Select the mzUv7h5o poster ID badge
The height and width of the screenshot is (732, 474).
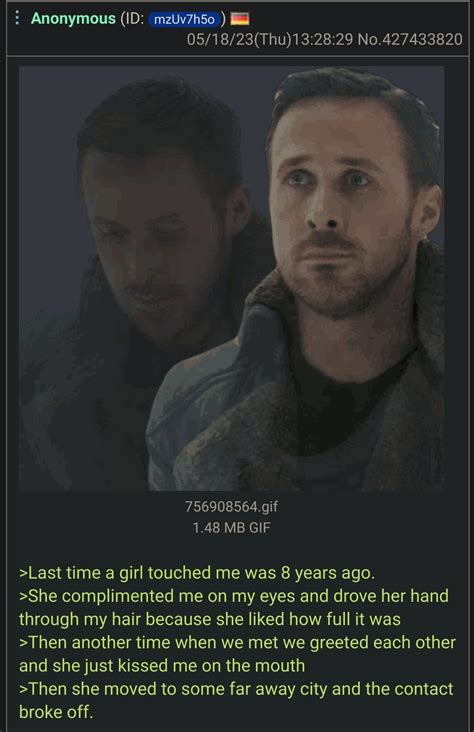click(184, 19)
